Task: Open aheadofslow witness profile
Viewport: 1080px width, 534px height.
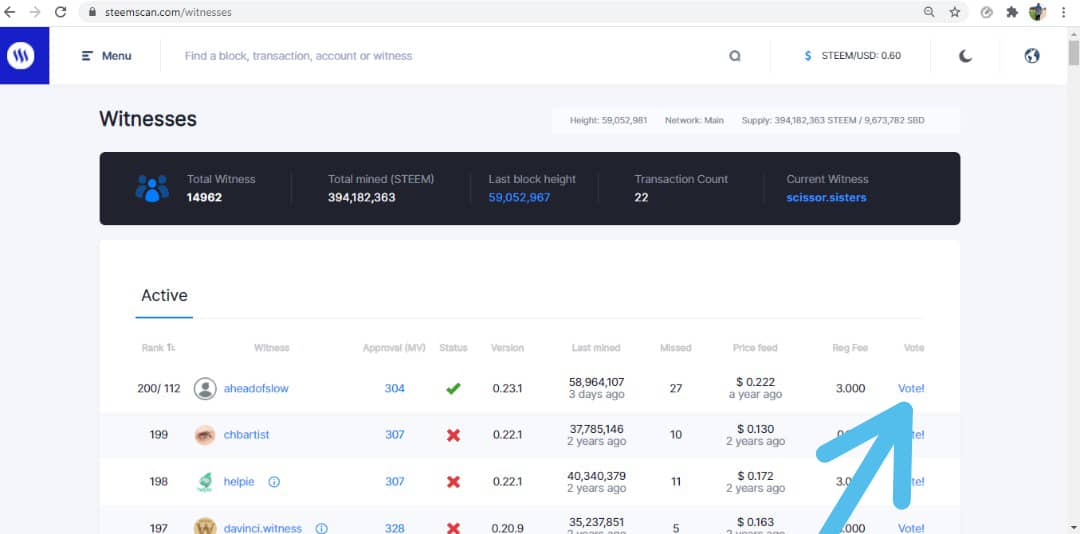Action: [x=256, y=389]
